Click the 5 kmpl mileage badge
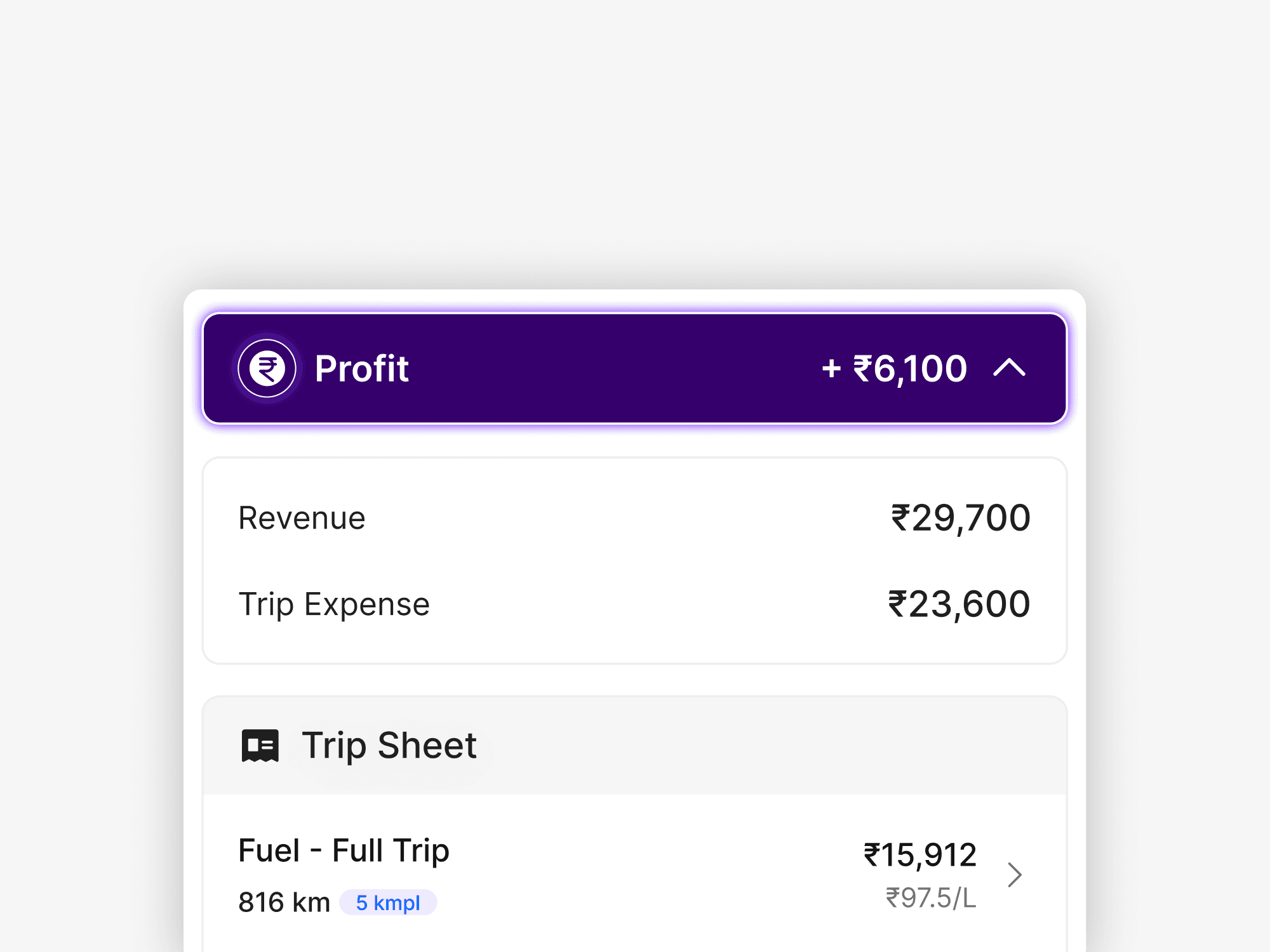Viewport: 1270px width, 952px height. pos(388,902)
